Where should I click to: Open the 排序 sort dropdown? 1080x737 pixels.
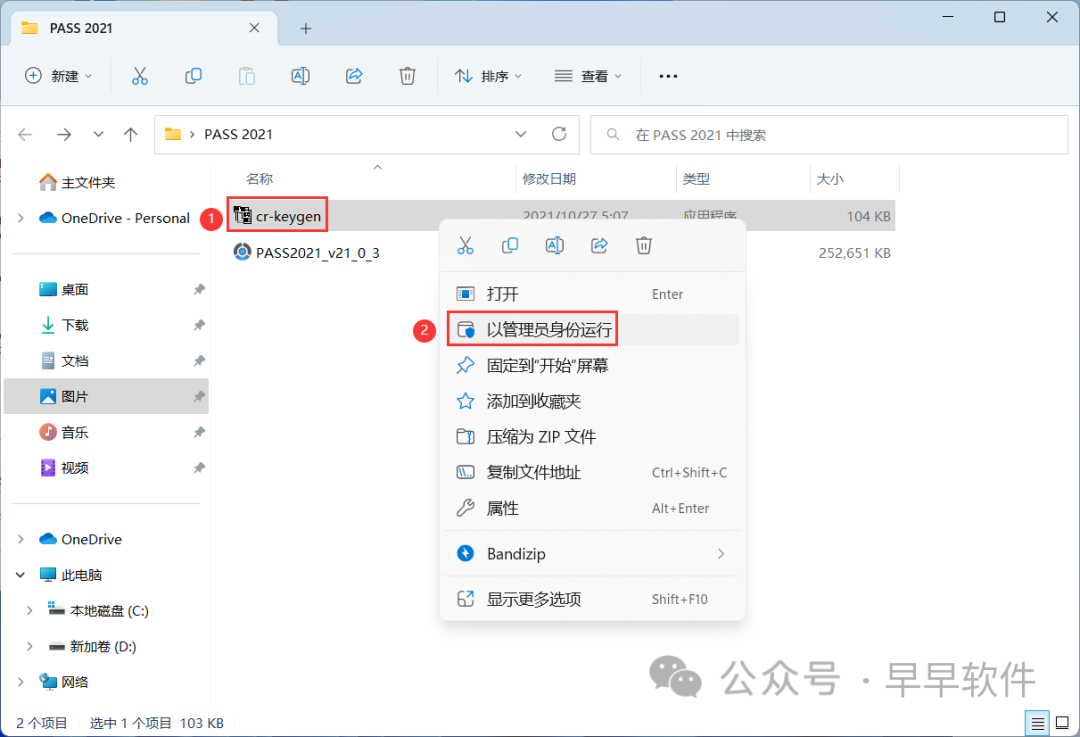pos(487,76)
